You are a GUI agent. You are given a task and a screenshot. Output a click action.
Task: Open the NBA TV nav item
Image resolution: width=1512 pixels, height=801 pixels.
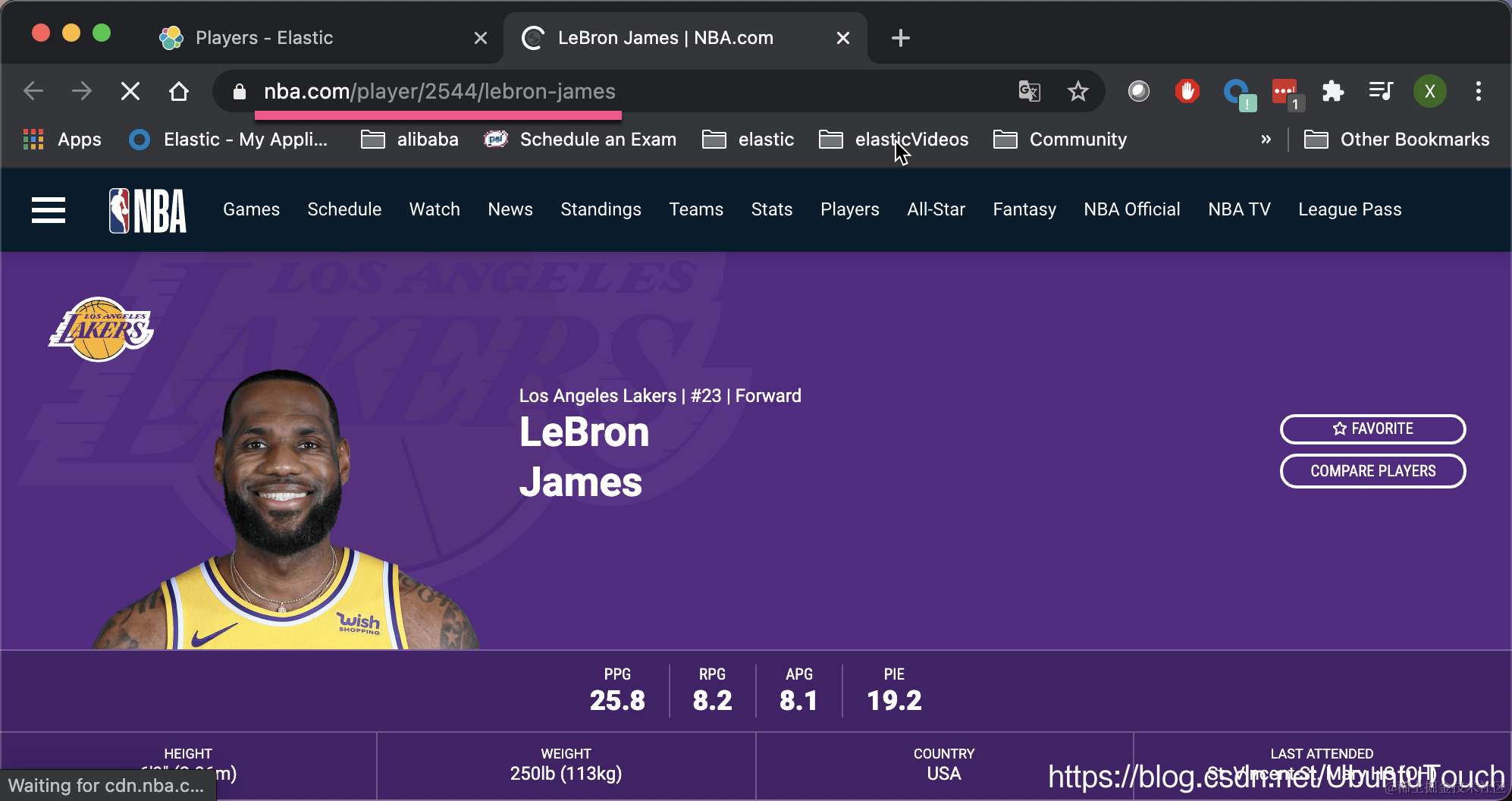click(x=1239, y=209)
